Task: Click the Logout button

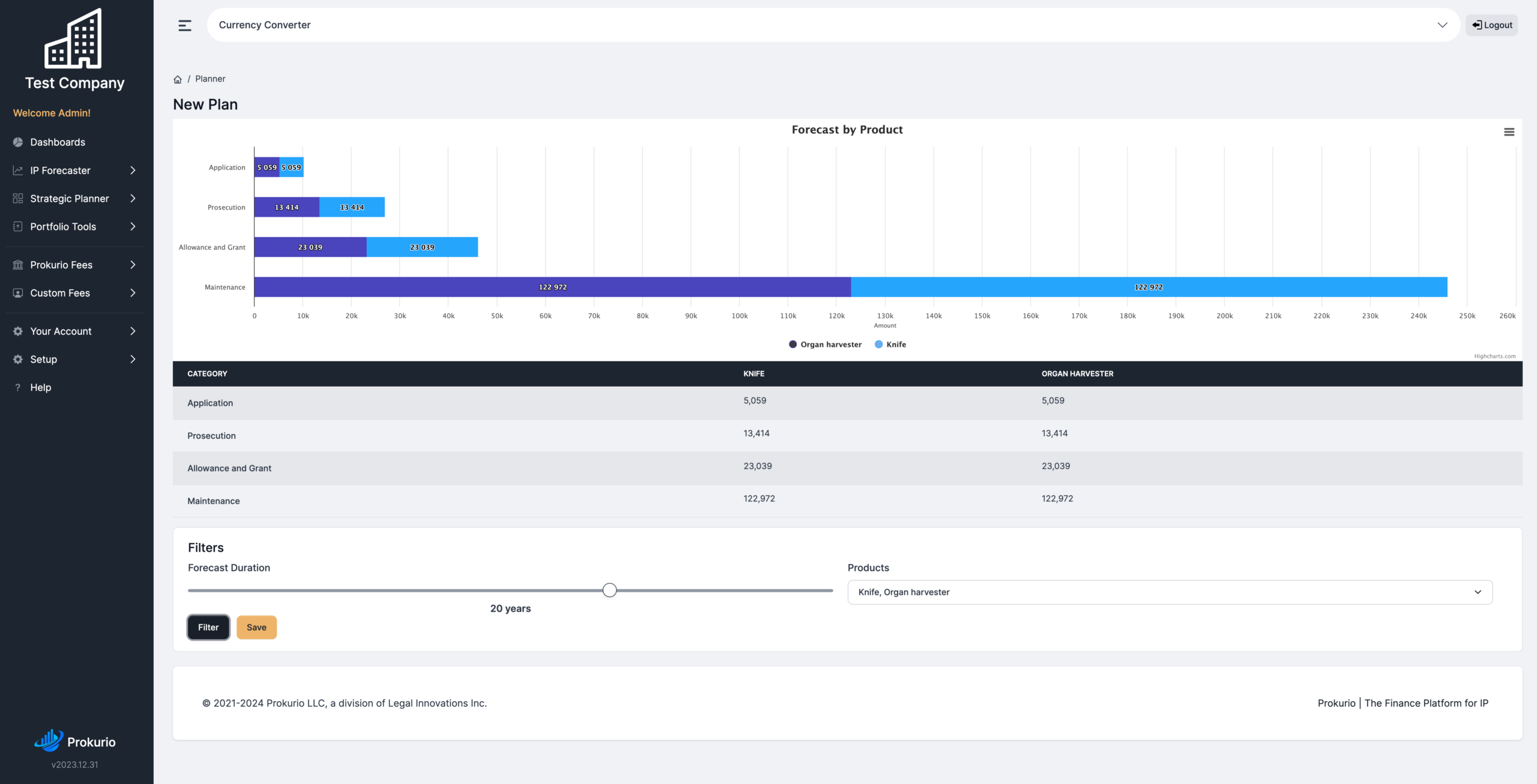Action: coord(1491,25)
